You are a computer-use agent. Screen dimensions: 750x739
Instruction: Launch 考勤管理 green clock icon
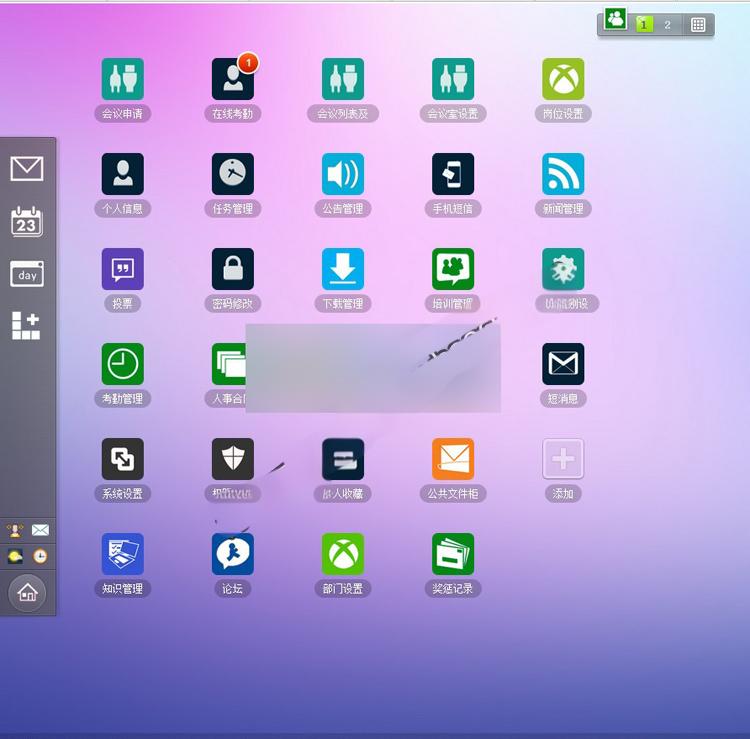[x=122, y=364]
